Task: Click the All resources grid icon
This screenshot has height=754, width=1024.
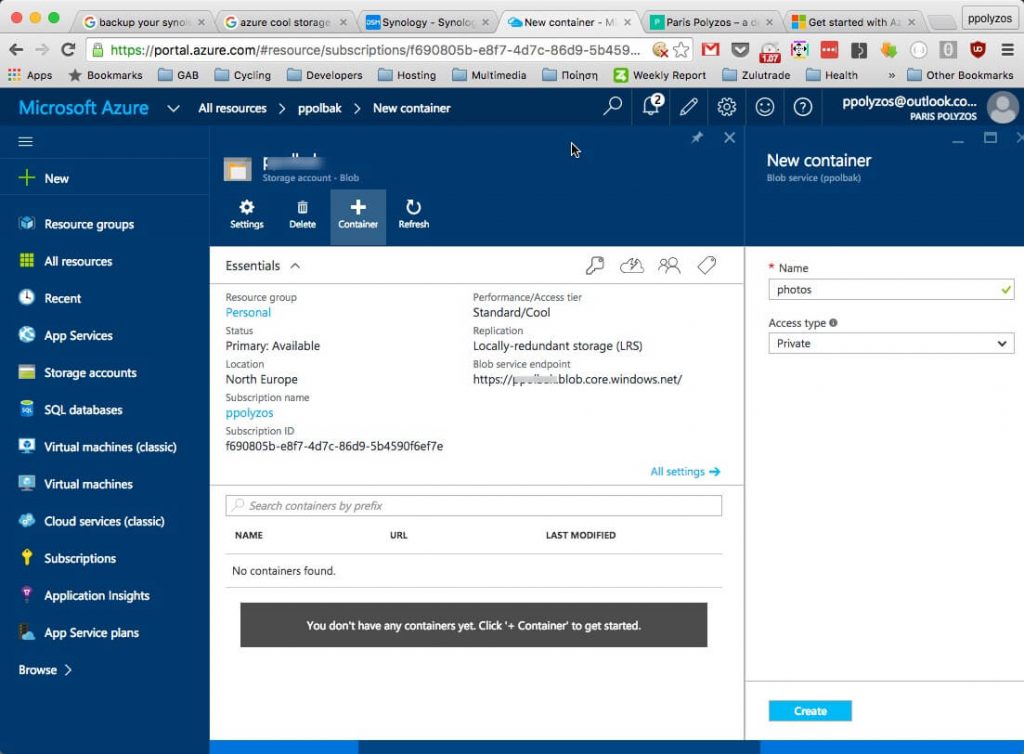Action: click(27, 260)
